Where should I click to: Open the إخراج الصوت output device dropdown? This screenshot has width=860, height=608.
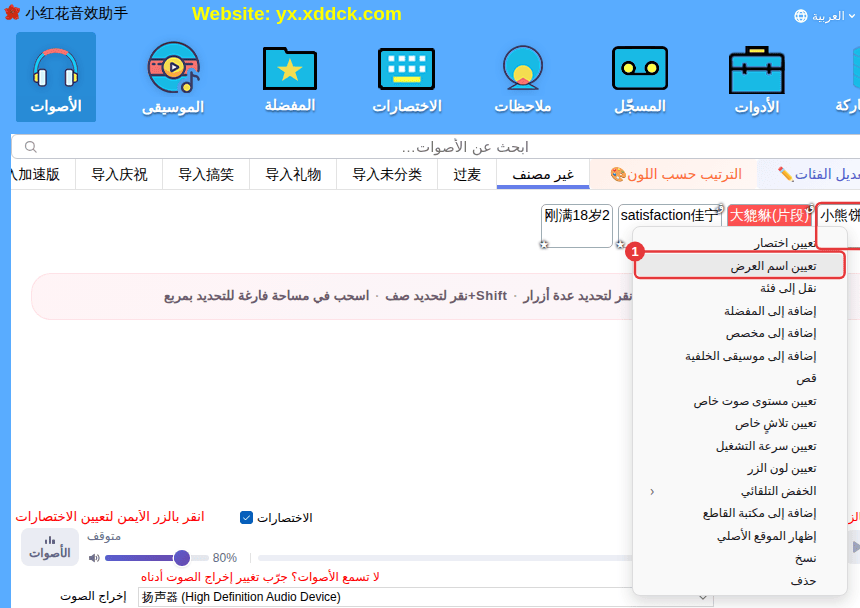click(426, 597)
